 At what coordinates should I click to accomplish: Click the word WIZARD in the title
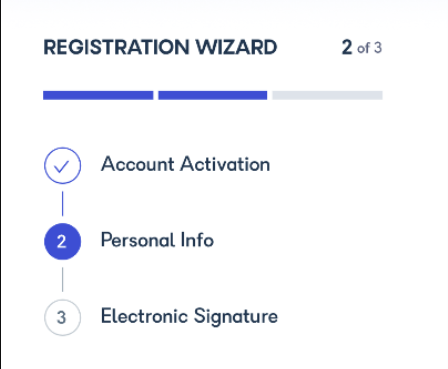point(236,47)
